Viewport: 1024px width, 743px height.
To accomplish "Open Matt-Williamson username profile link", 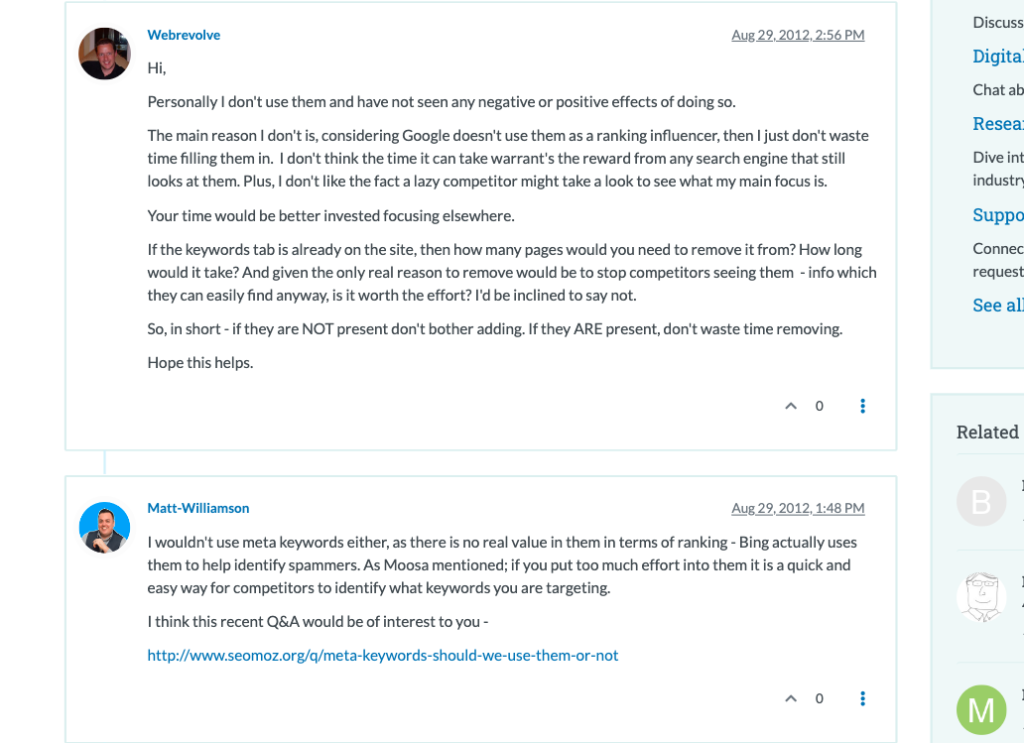I will pos(198,508).
